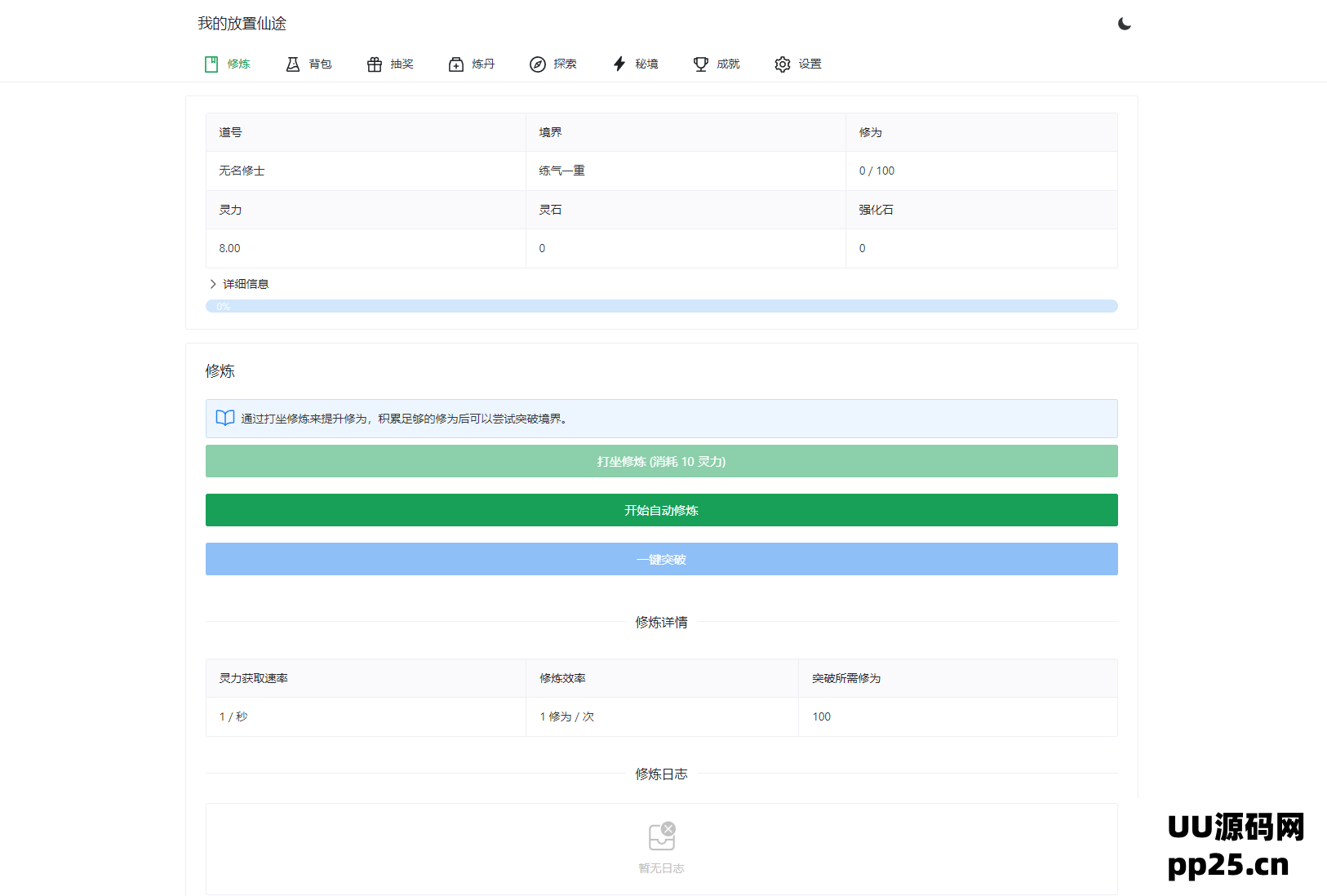Image resolution: width=1327 pixels, height=896 pixels.
Task: Click the 炼丹 kit icon
Action: click(456, 64)
